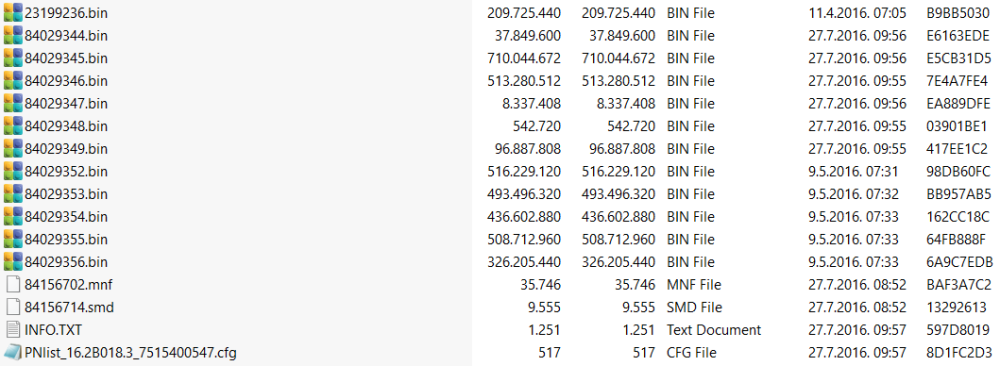Image resolution: width=1000 pixels, height=366 pixels.
Task: Select the 84029348.bin file name
Action: pyautogui.click(x=66, y=126)
